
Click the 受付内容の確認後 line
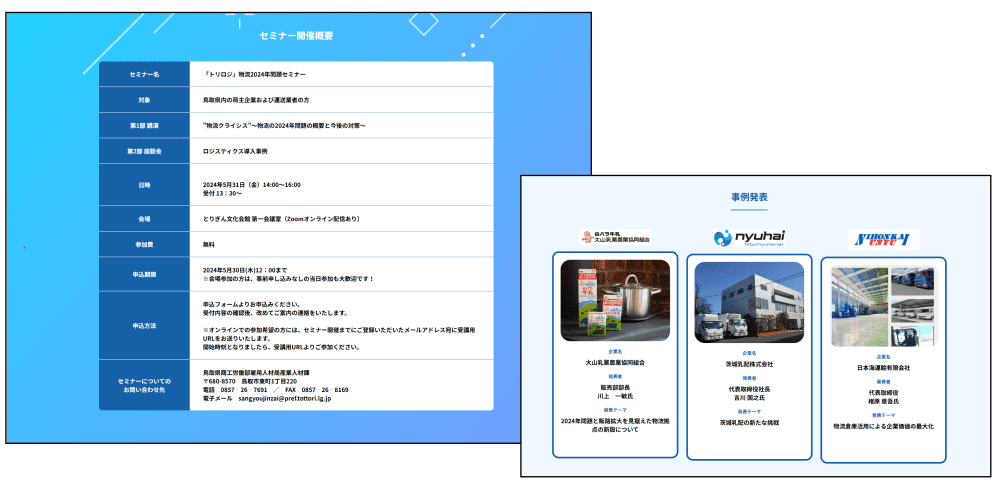(x=275, y=313)
